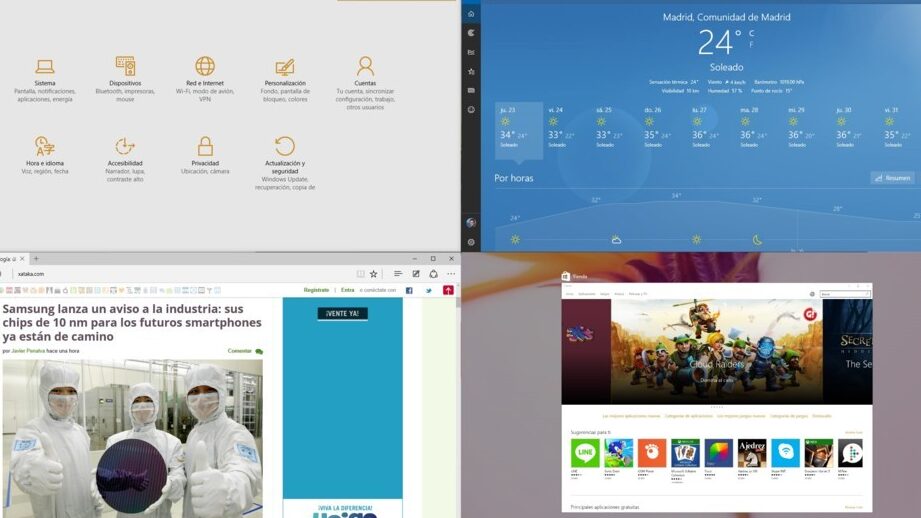Screen dimensions: 921x518
Task: Click Weather app home icon in sidebar
Action: 471,14
